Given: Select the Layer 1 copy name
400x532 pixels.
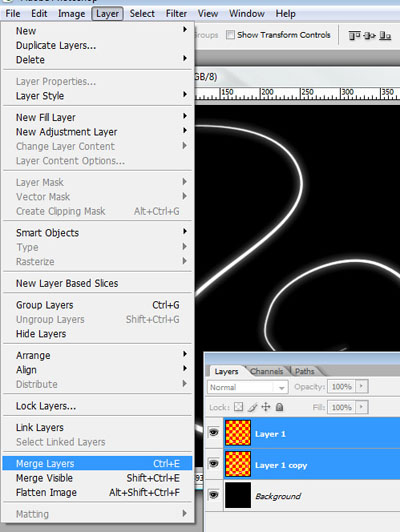Looking at the screenshot, I should pos(281,466).
